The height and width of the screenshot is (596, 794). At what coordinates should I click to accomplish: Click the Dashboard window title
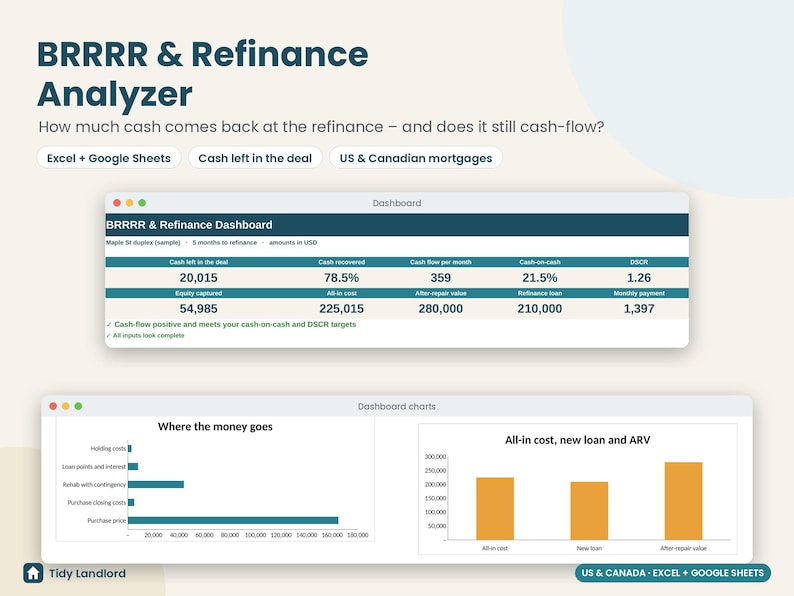click(x=397, y=203)
